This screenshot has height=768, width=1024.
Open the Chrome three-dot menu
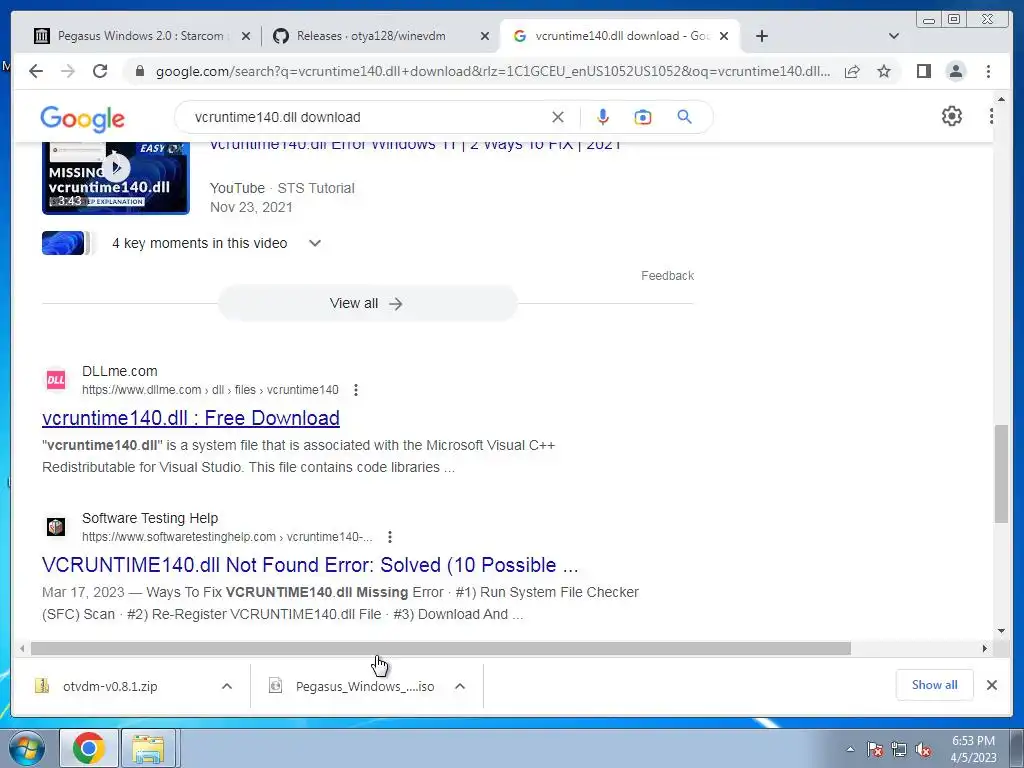click(x=988, y=71)
